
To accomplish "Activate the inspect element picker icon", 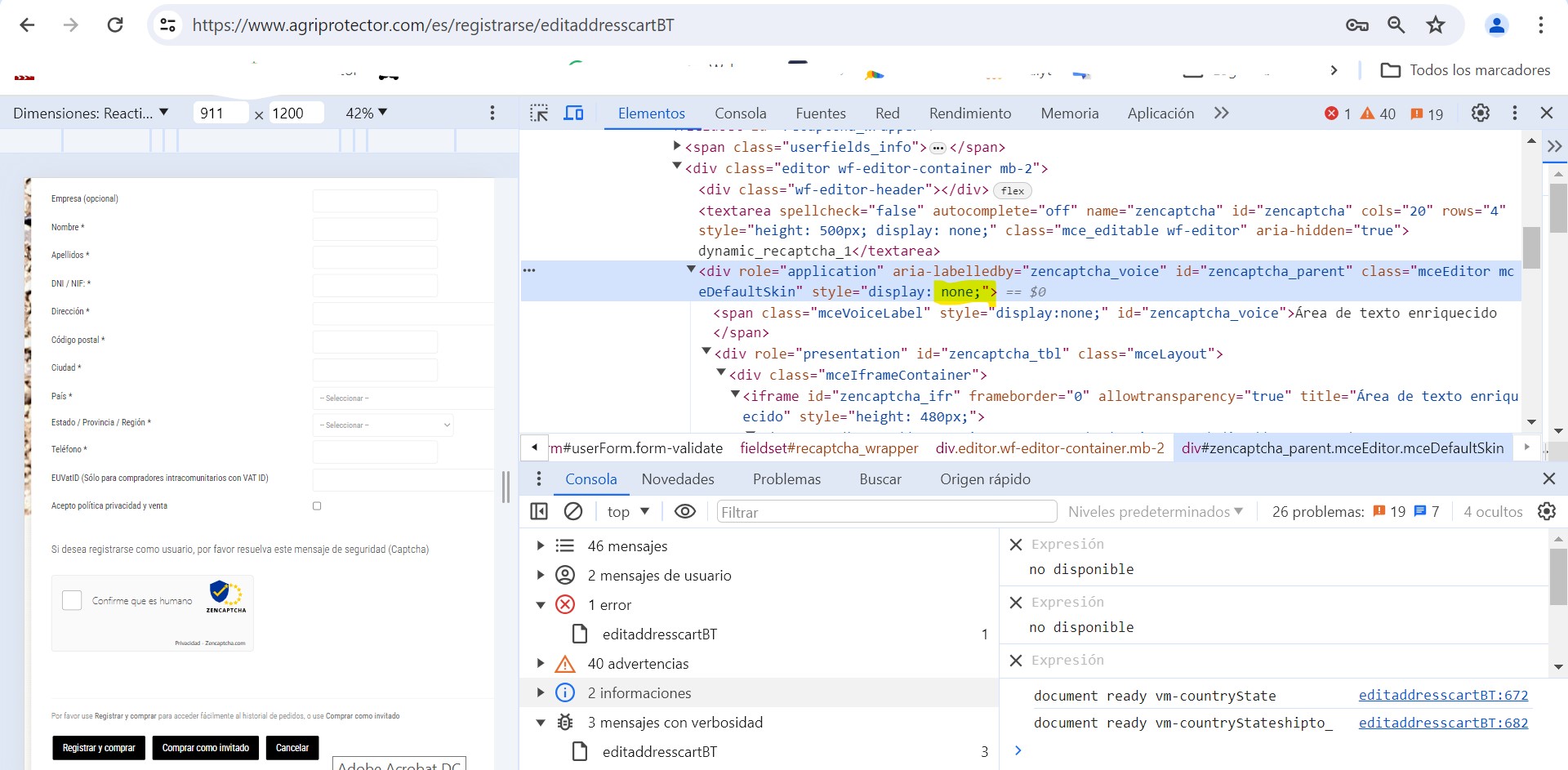I will click(x=539, y=113).
